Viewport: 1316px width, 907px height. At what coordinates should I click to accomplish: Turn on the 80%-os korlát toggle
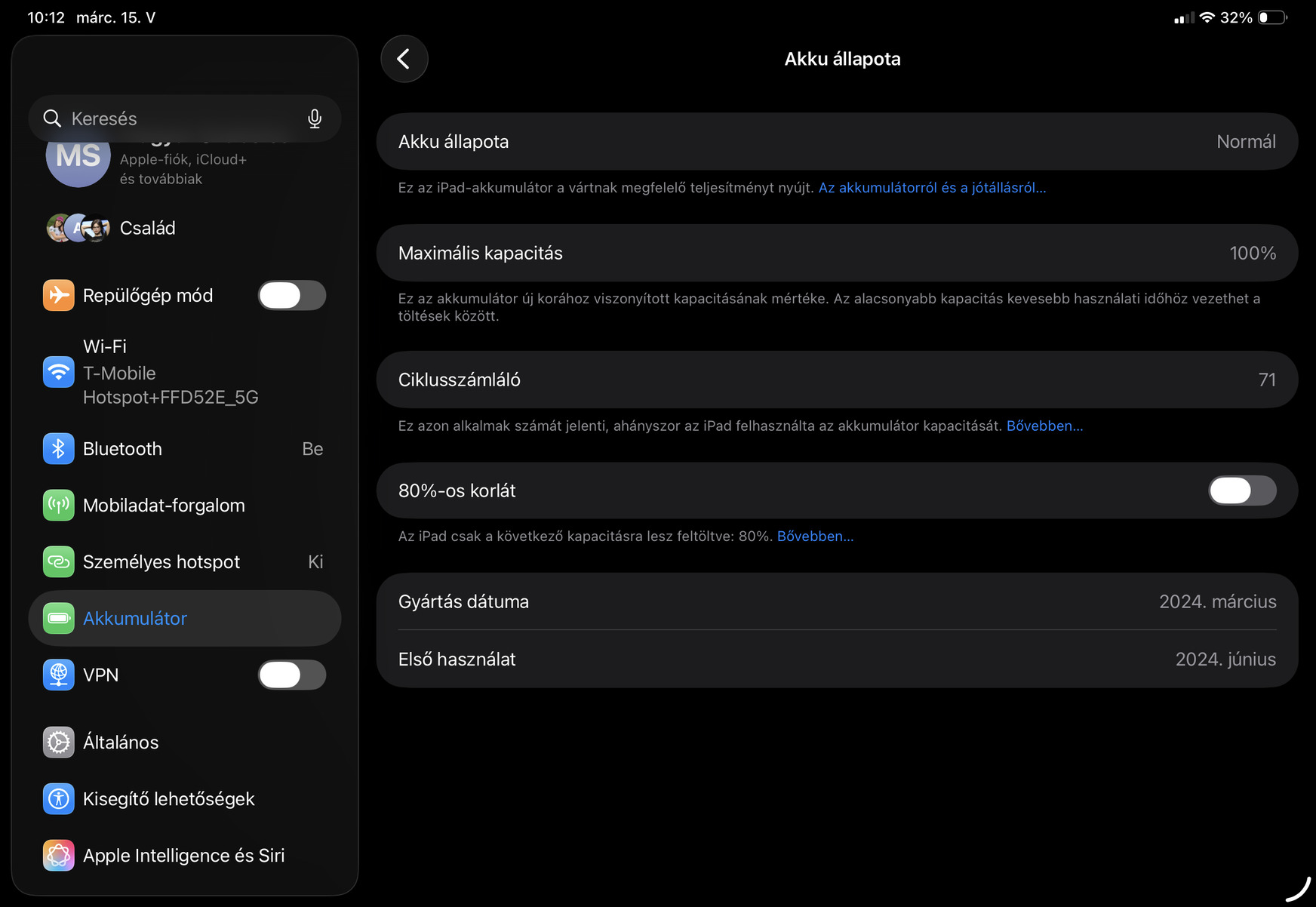(1242, 490)
